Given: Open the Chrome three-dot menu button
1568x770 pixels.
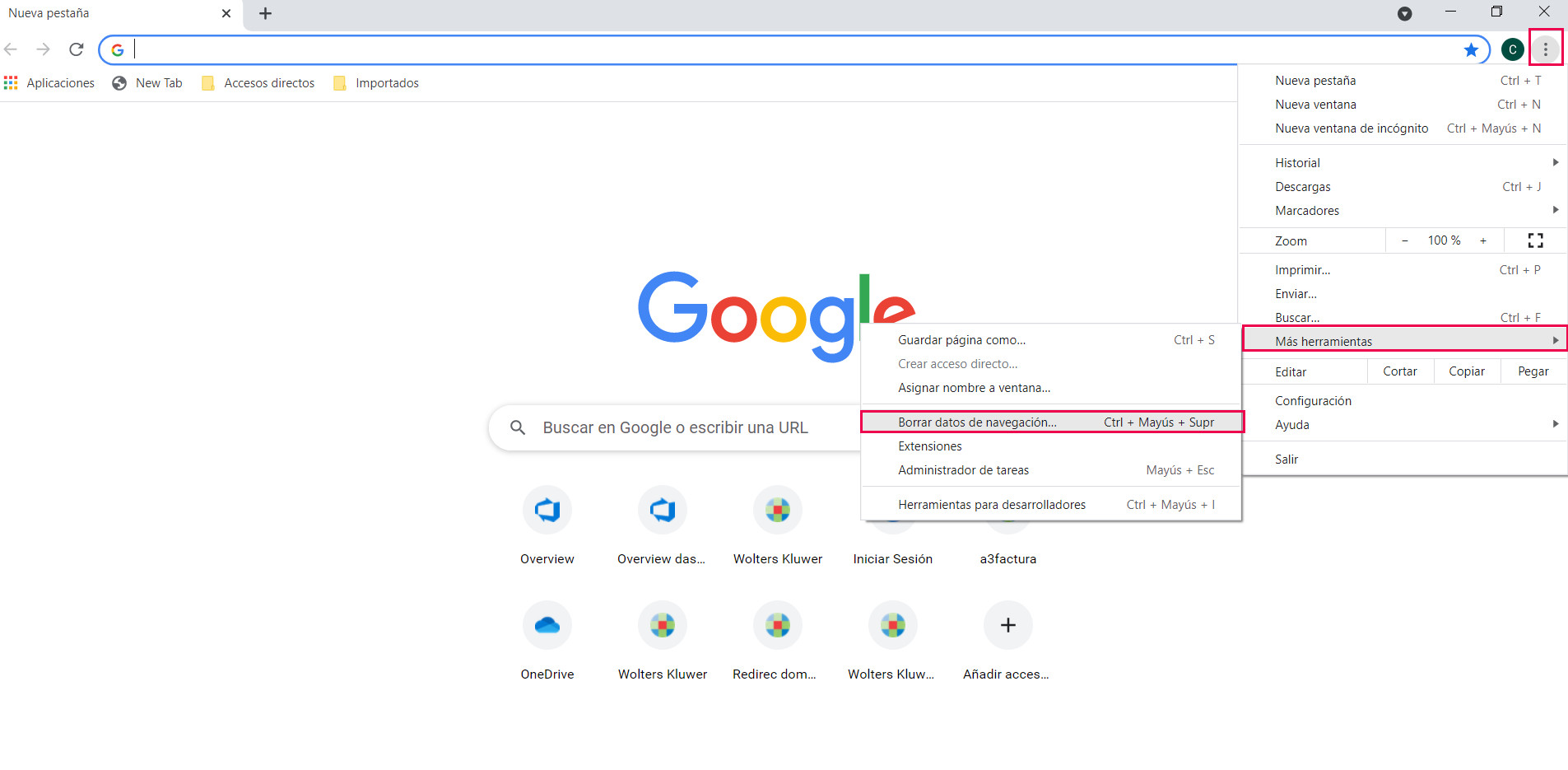Looking at the screenshot, I should pyautogui.click(x=1546, y=49).
